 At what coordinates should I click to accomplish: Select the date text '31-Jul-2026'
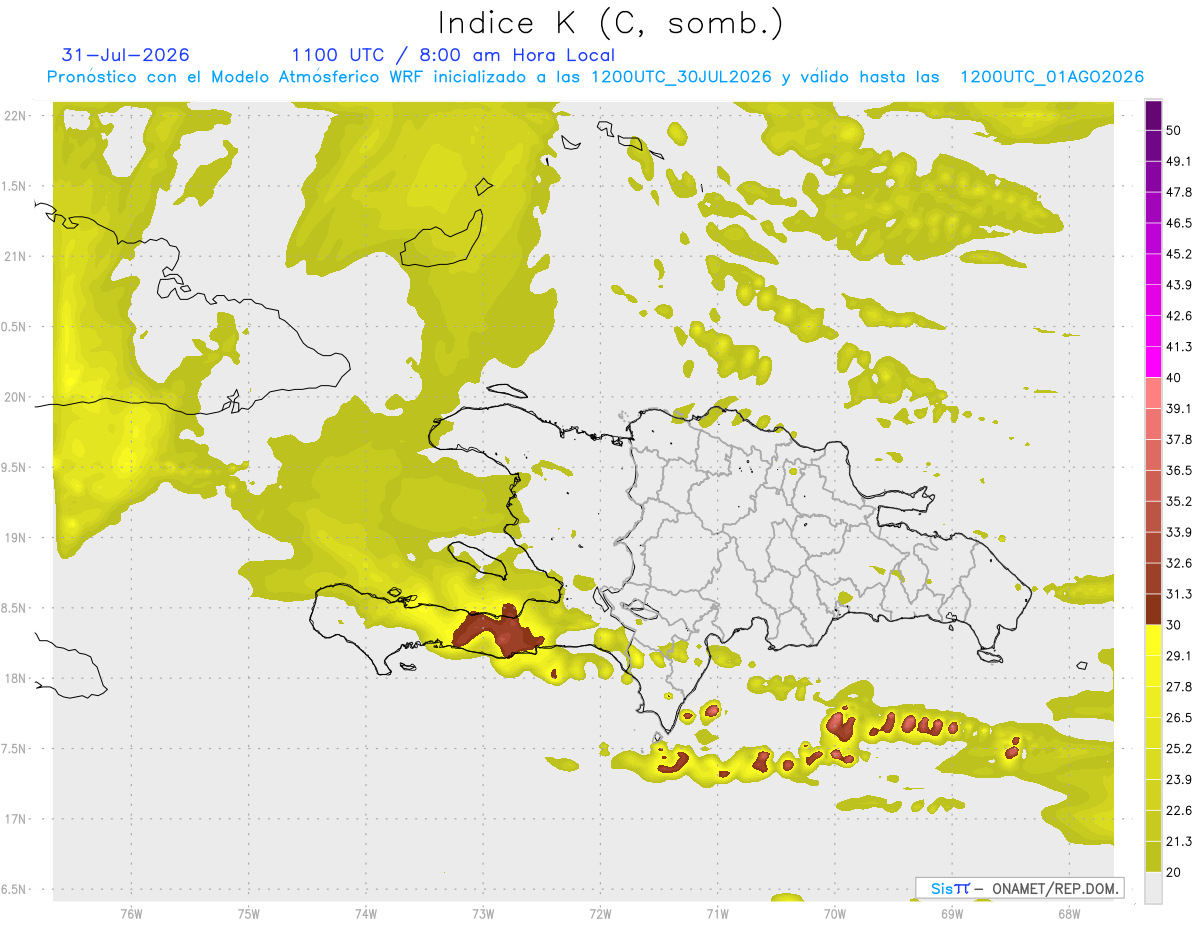[125, 55]
